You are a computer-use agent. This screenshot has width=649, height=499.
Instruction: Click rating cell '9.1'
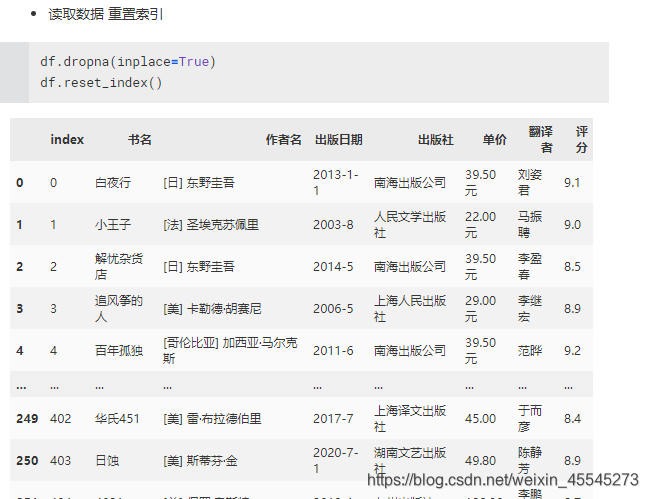pos(572,182)
